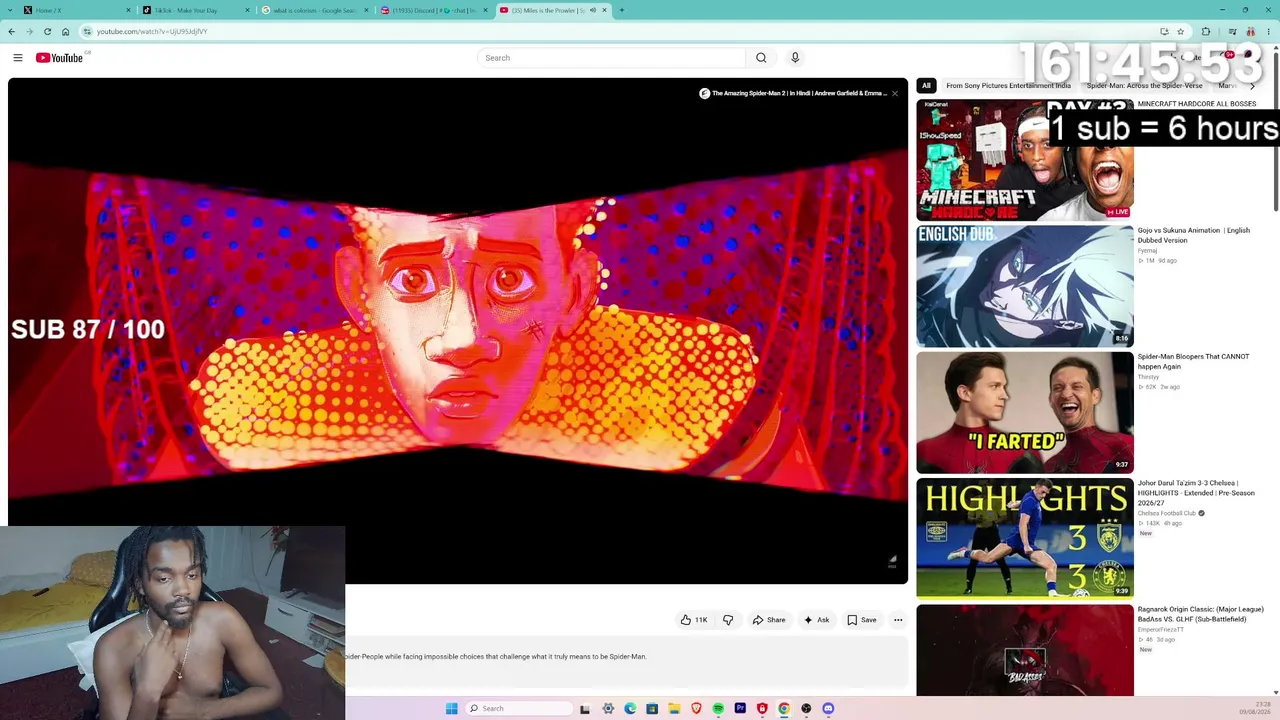Like the video with 11K likes
This screenshot has height=720, width=1280.
point(694,620)
